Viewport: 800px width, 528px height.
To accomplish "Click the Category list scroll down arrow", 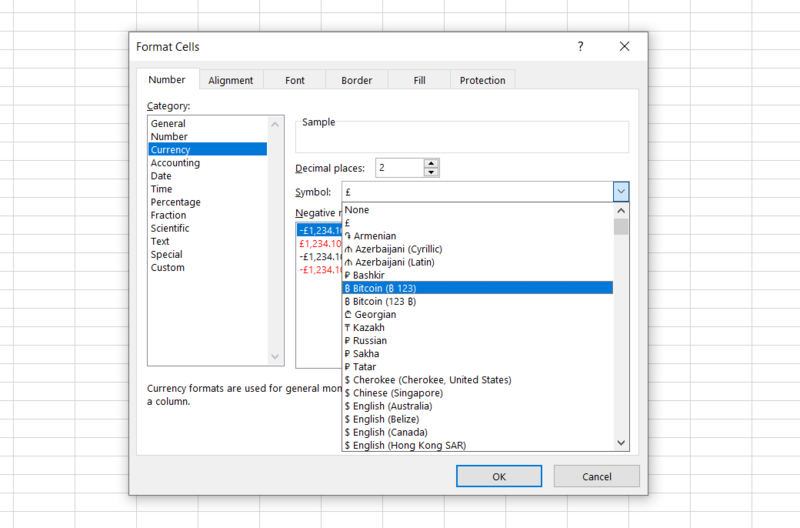I will pos(275,357).
